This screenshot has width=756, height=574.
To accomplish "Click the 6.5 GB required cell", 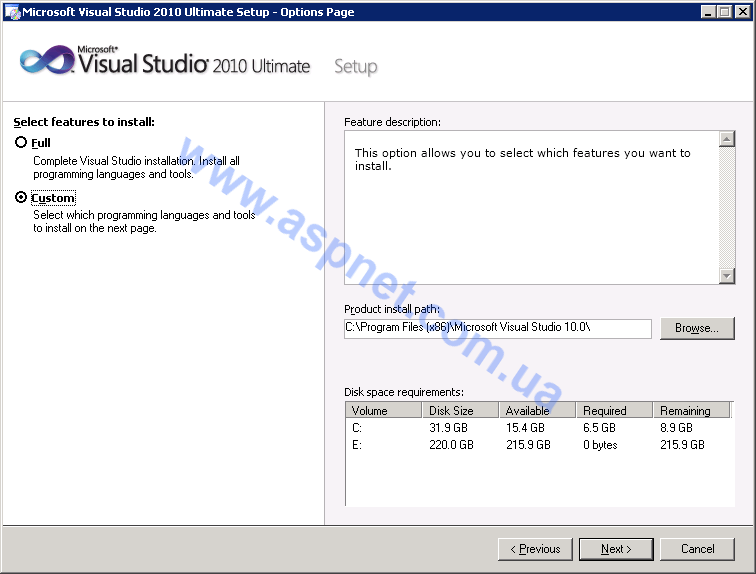I will click(x=599, y=428).
